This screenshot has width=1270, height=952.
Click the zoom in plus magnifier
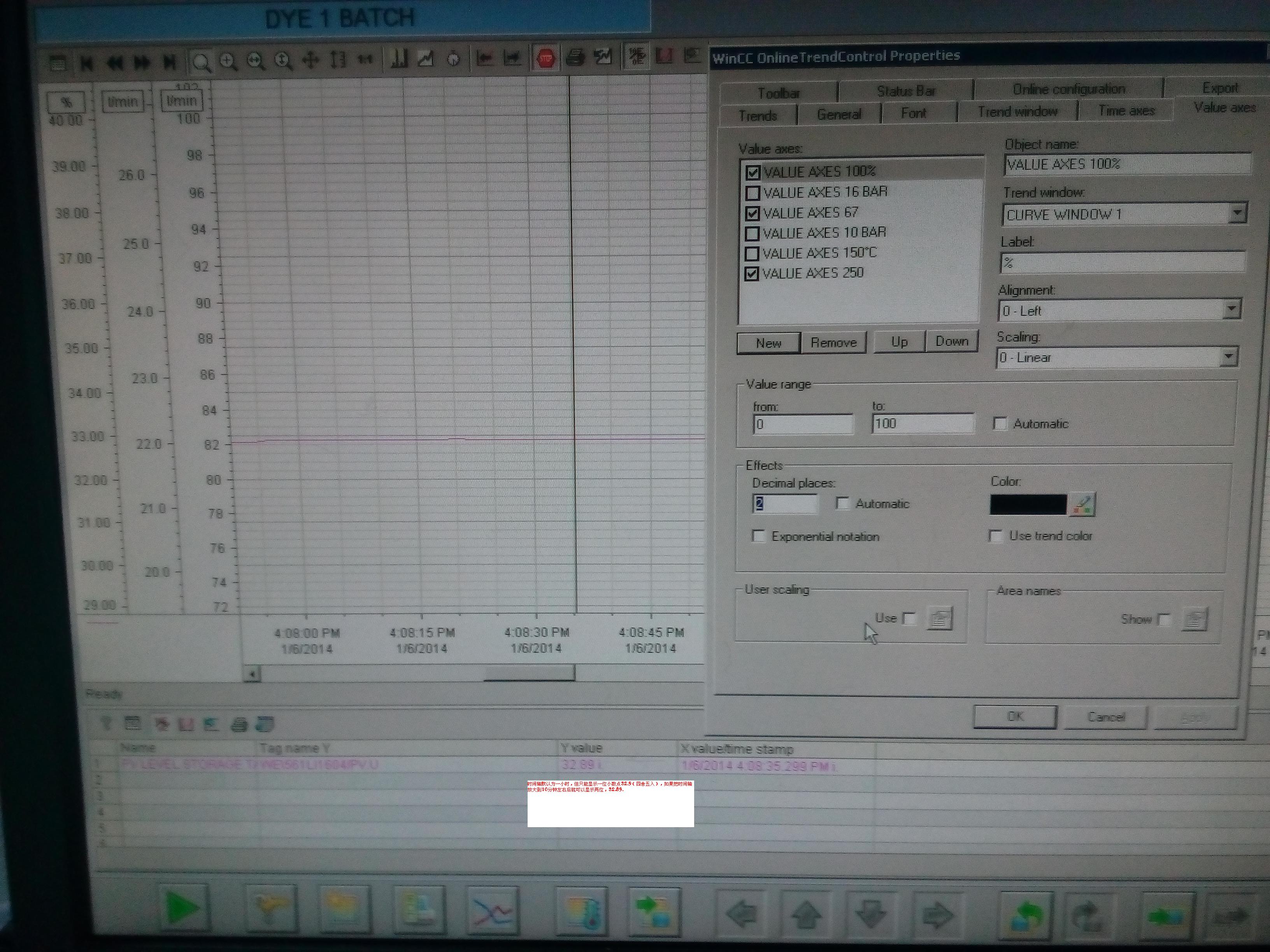click(x=228, y=61)
